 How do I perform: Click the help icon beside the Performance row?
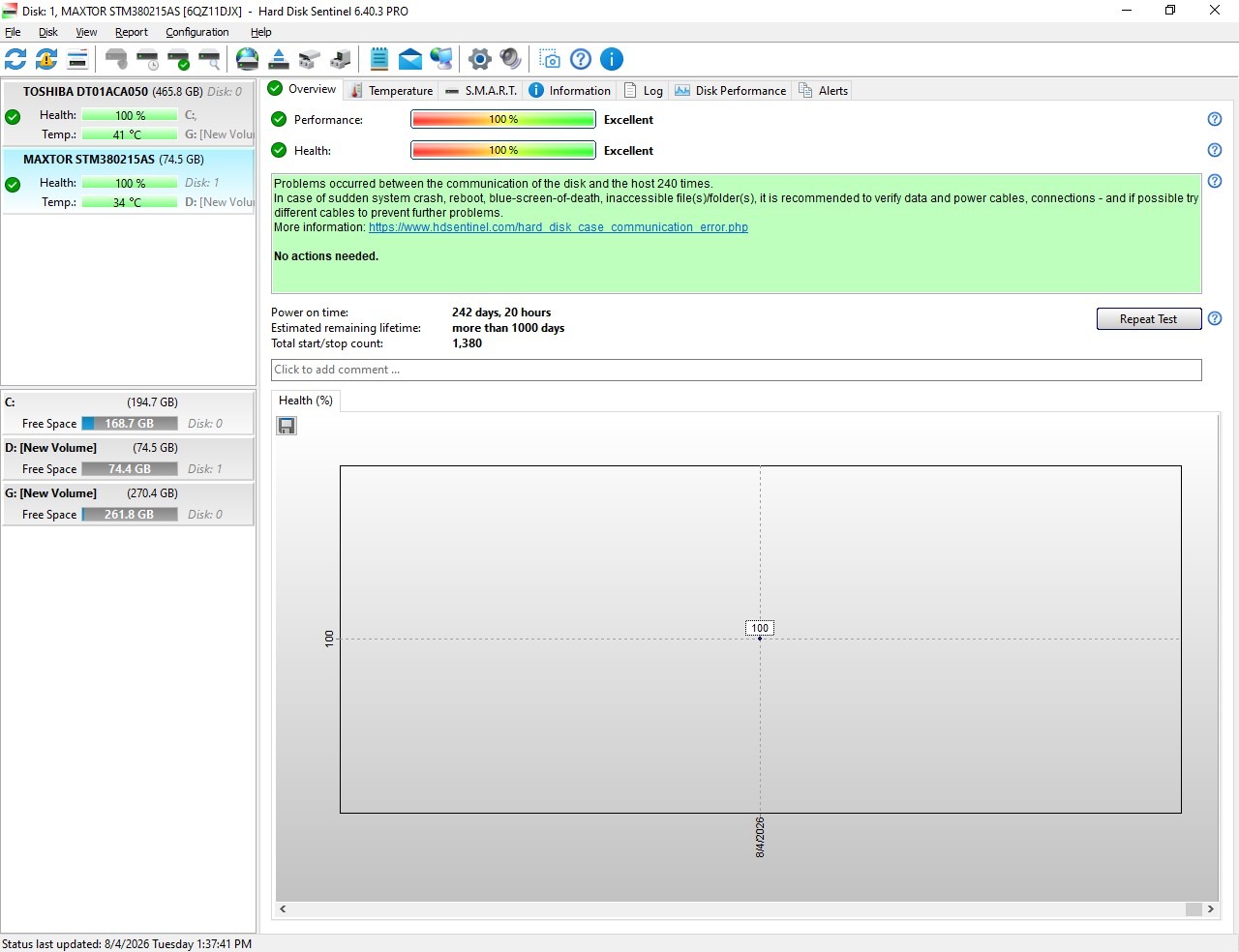coord(1215,119)
